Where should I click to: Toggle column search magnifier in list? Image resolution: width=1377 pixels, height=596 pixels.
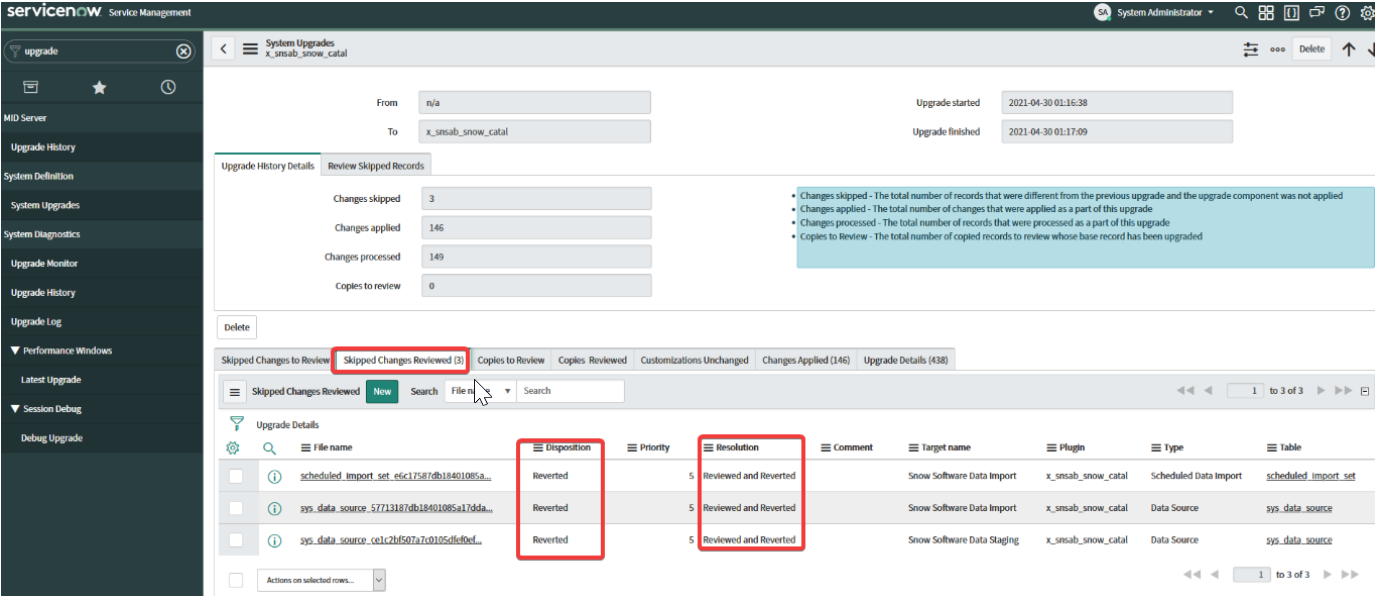(269, 448)
